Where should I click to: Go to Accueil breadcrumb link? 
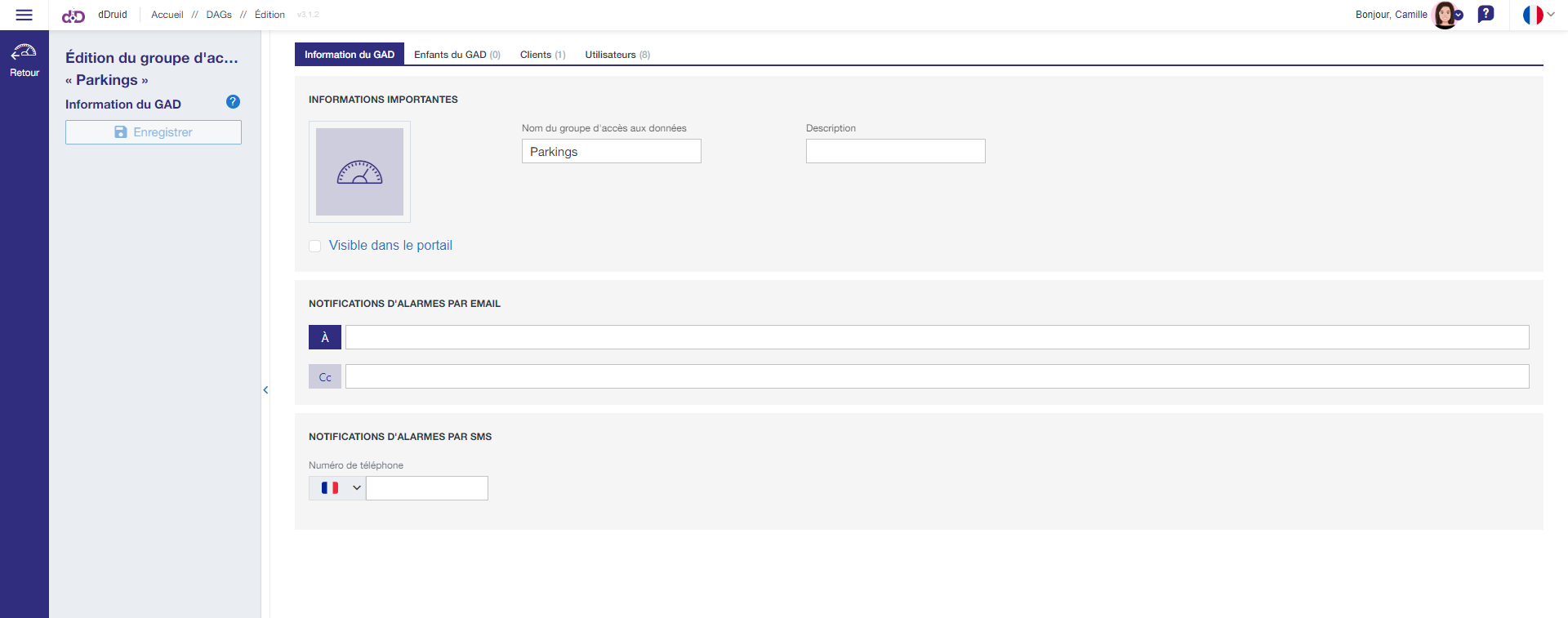pos(167,15)
